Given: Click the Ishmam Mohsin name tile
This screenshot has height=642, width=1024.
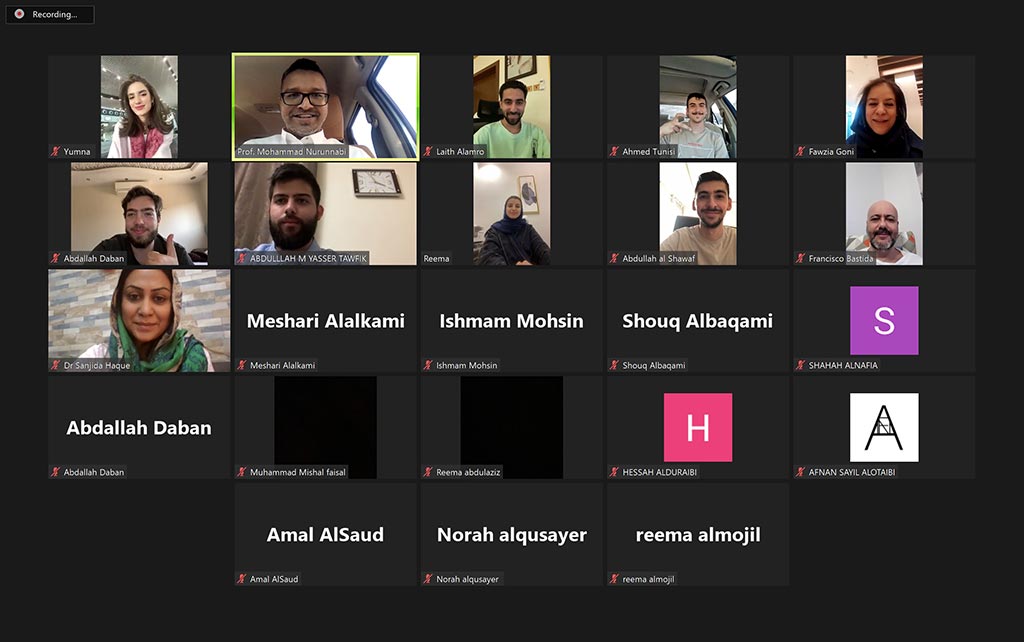Looking at the screenshot, I should click(x=512, y=321).
